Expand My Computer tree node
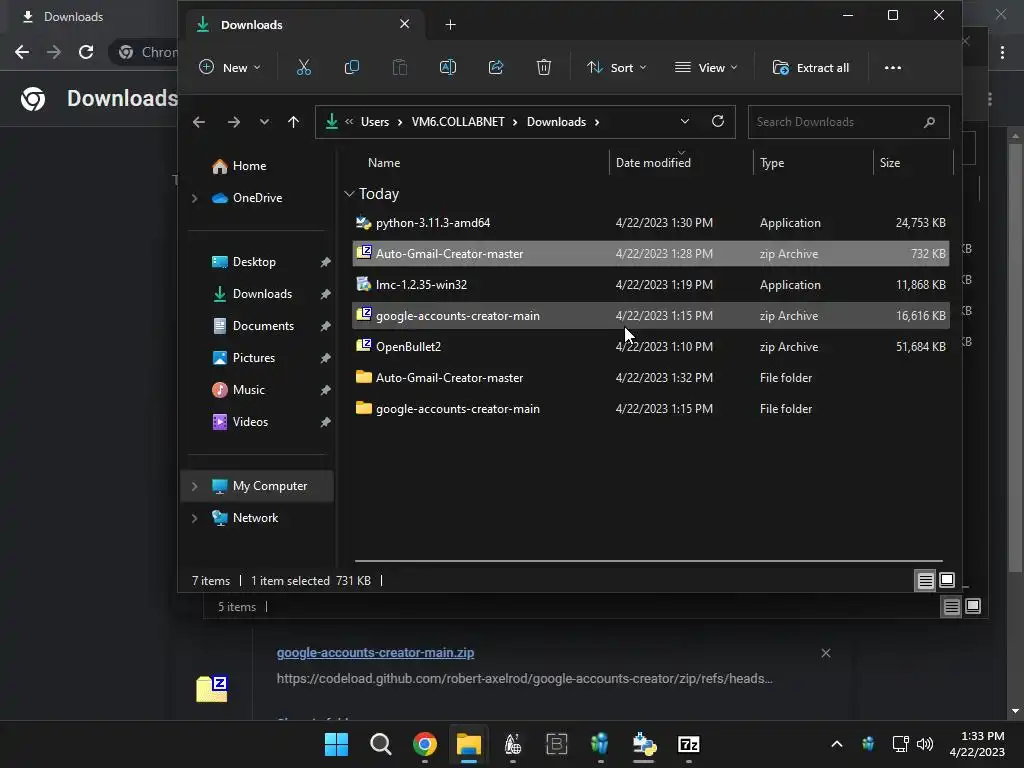The image size is (1024, 768). [195, 486]
